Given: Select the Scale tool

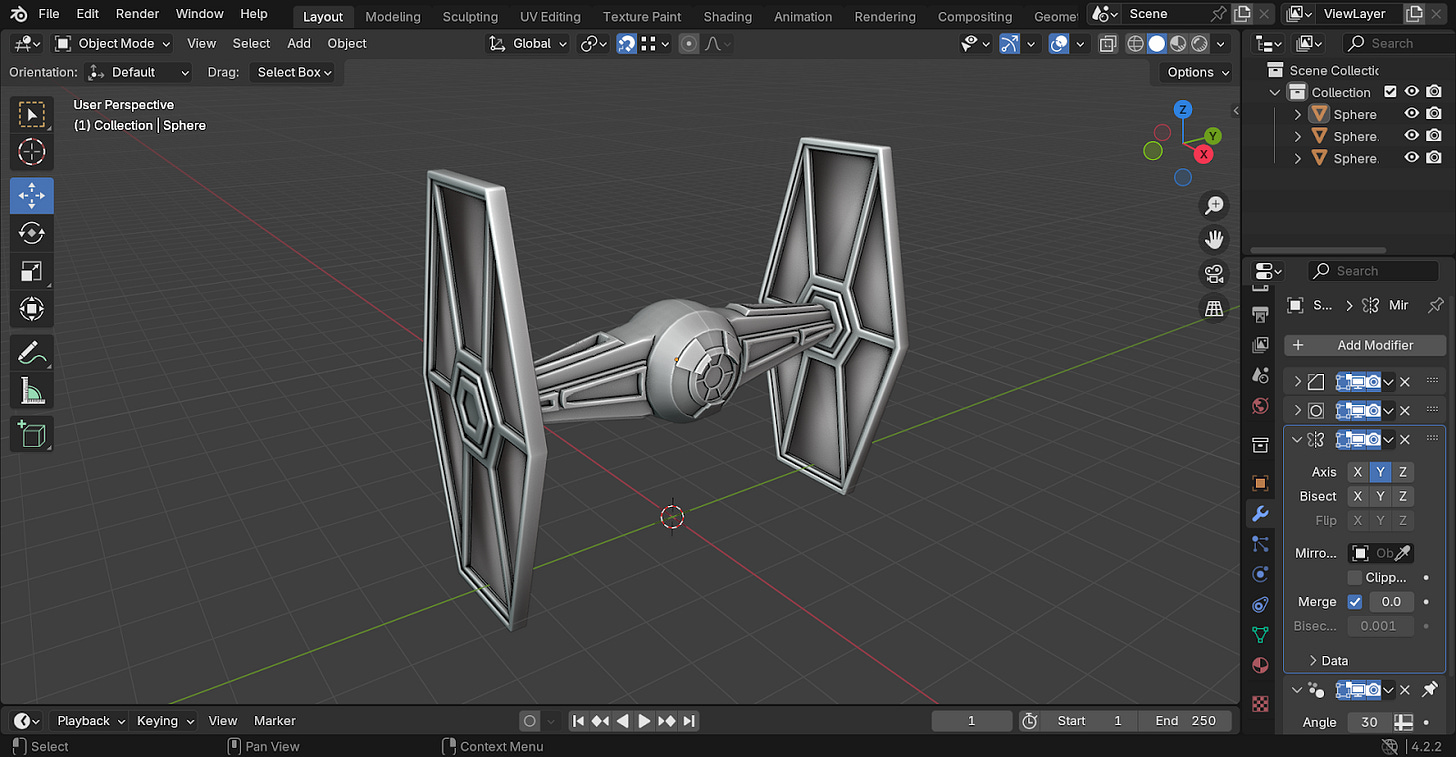Looking at the screenshot, I should coord(32,271).
